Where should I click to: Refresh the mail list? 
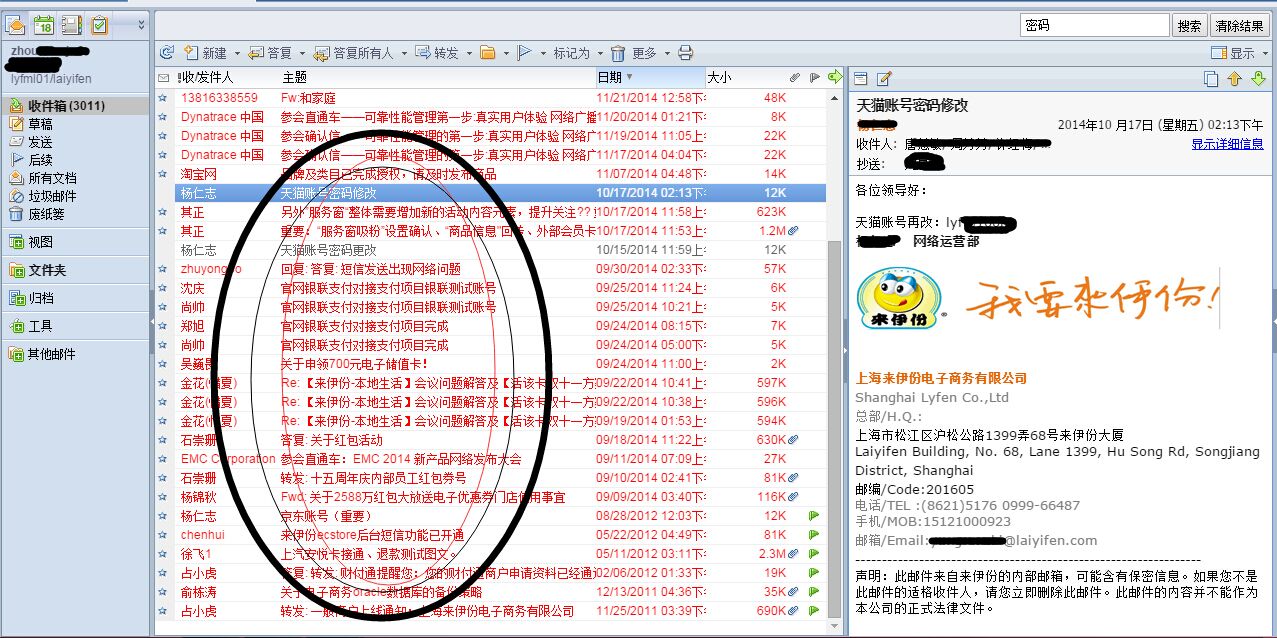(x=167, y=53)
